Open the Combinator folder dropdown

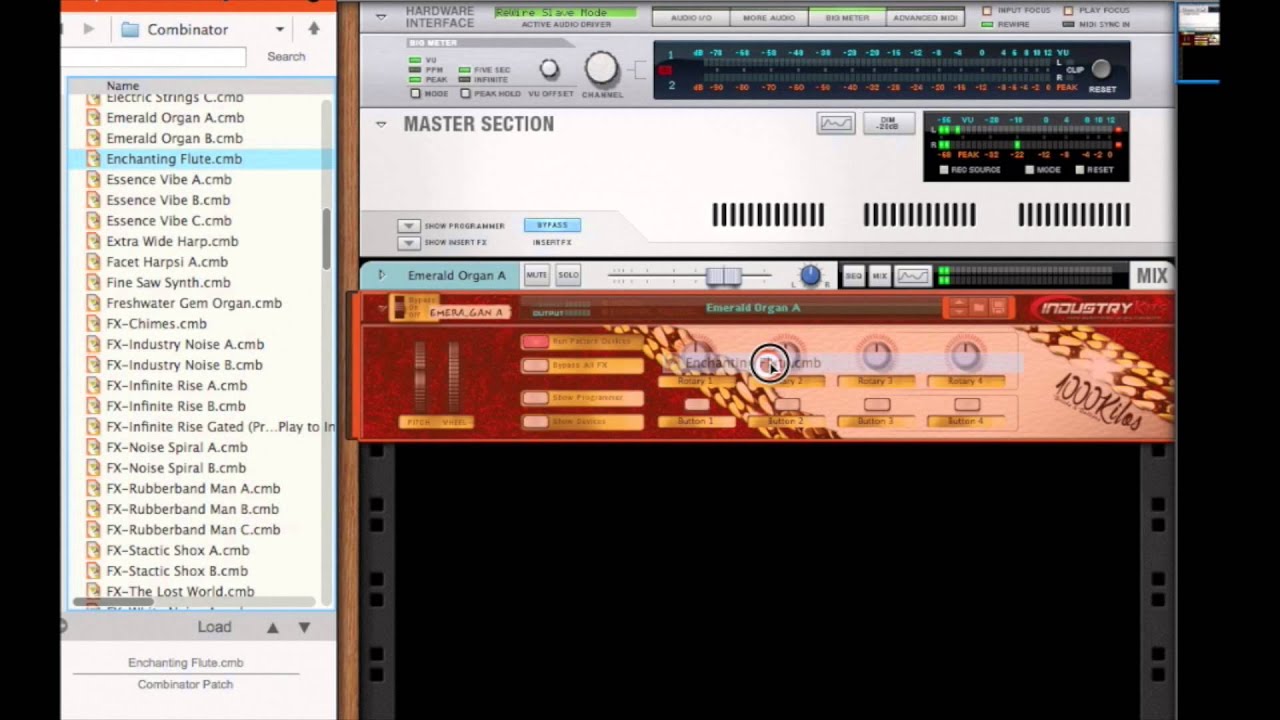279,30
